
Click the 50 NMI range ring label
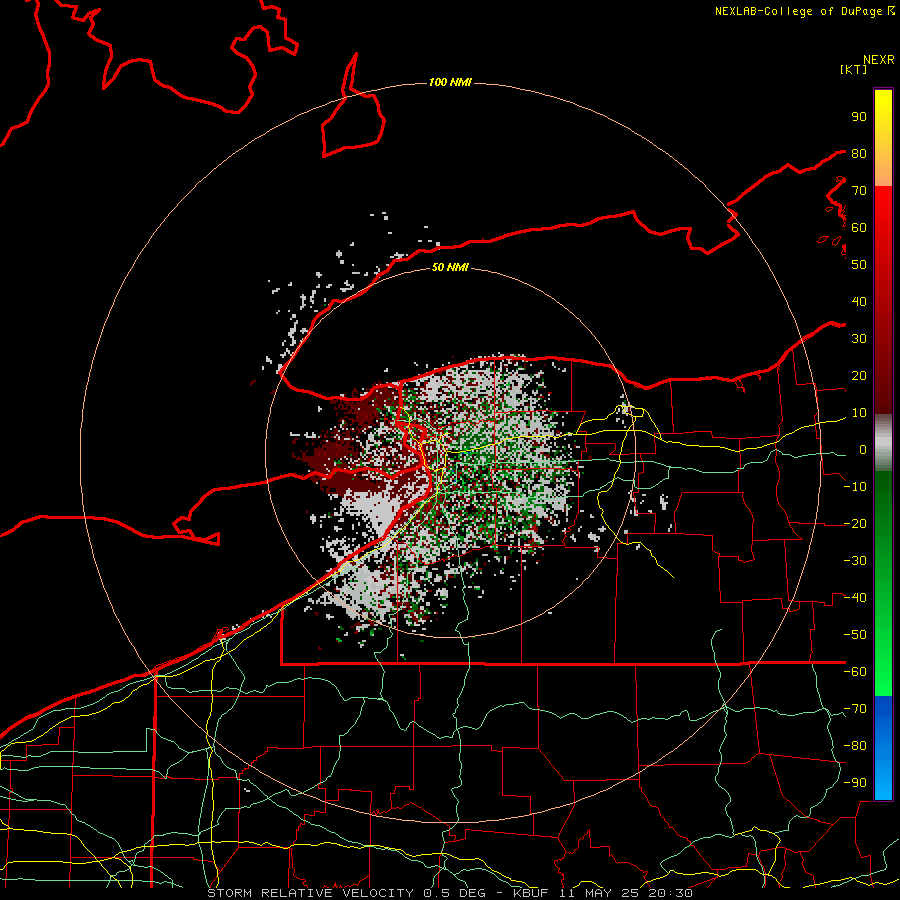[450, 267]
